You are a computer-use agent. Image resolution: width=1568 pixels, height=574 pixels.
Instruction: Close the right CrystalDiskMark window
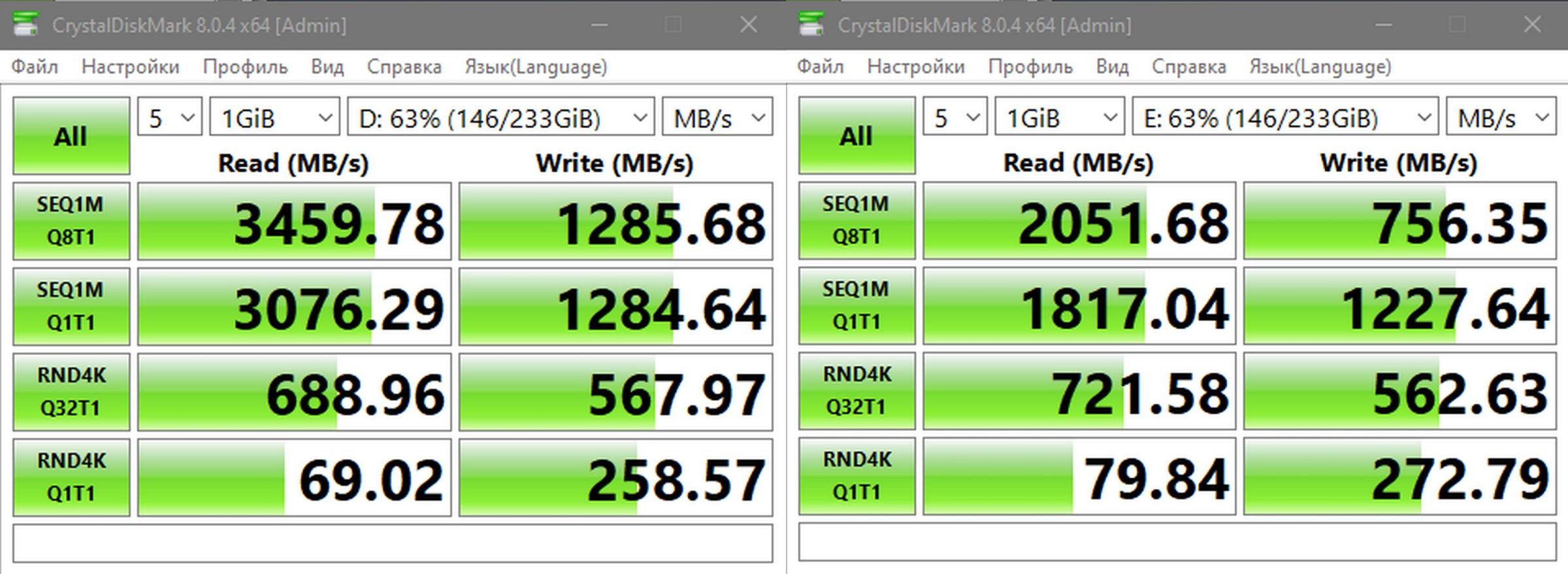[1532, 25]
